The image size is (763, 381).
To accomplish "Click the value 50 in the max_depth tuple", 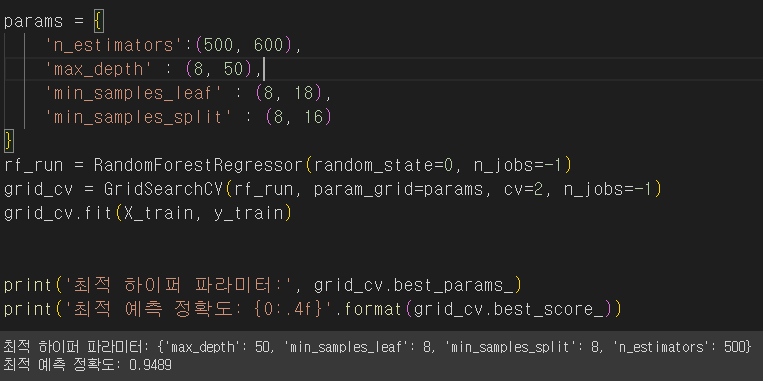I will [x=234, y=69].
